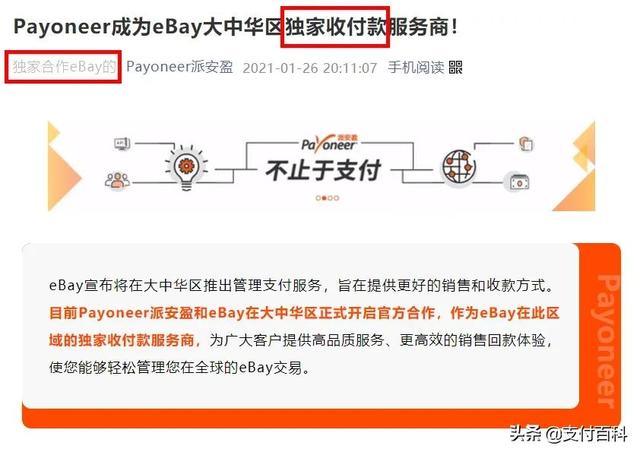Screen dimensions: 640x455
Task: Click the 头条 @支付百科 watermark
Action: [568, 434]
